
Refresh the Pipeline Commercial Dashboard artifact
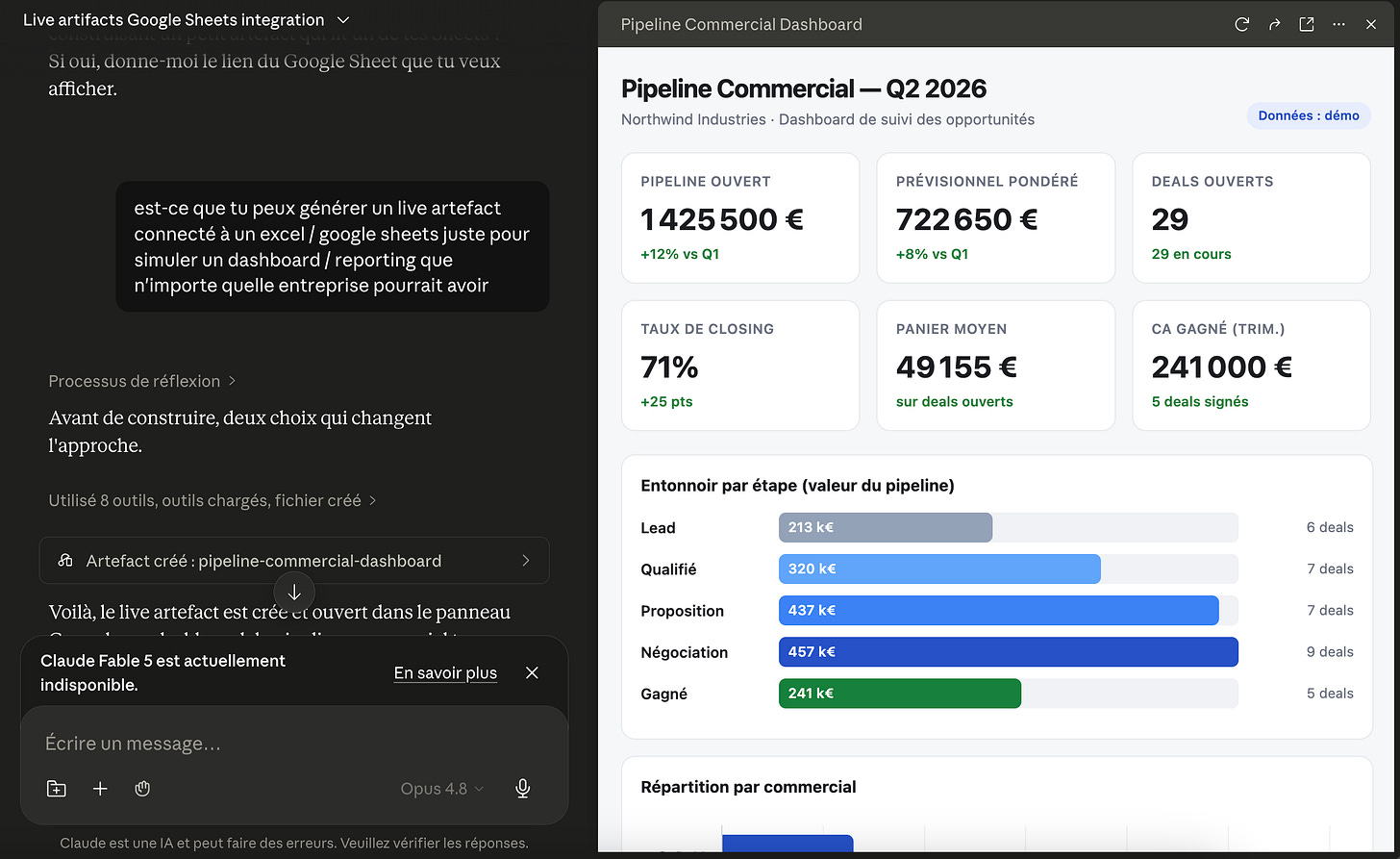coord(1241,25)
